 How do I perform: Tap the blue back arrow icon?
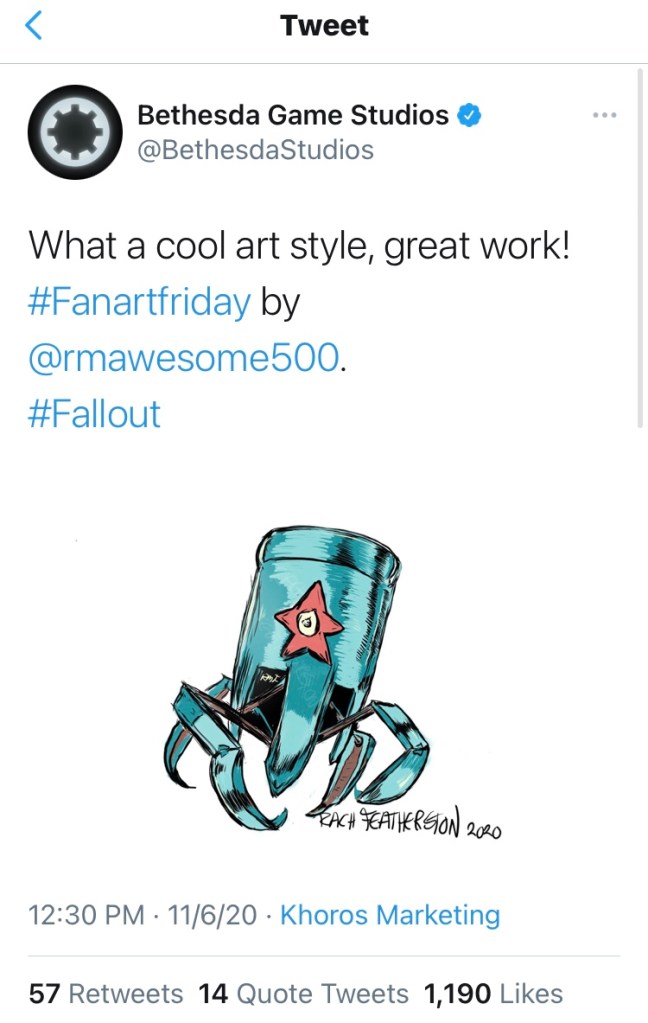coord(33,25)
